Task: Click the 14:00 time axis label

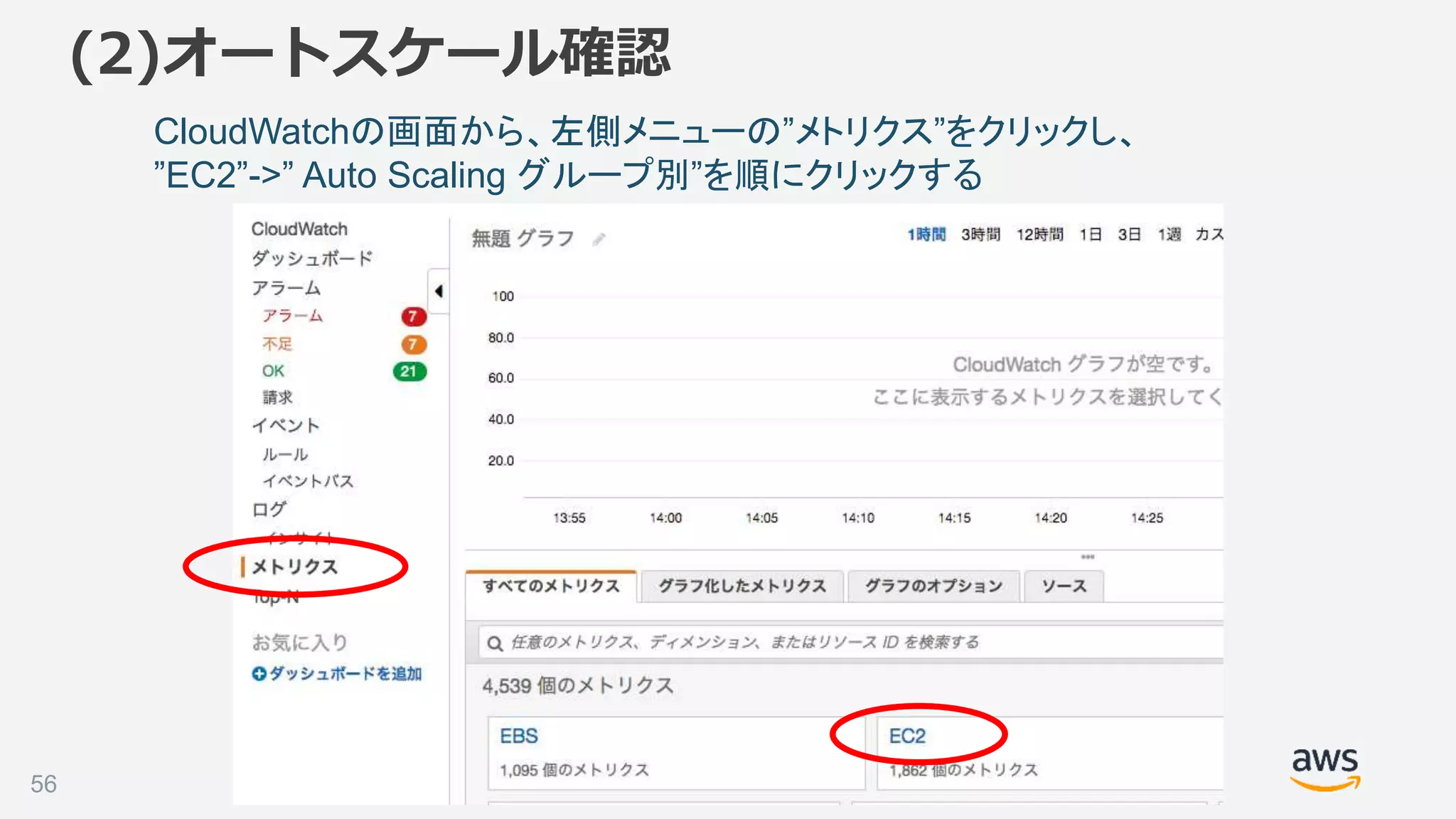Action: tap(665, 518)
